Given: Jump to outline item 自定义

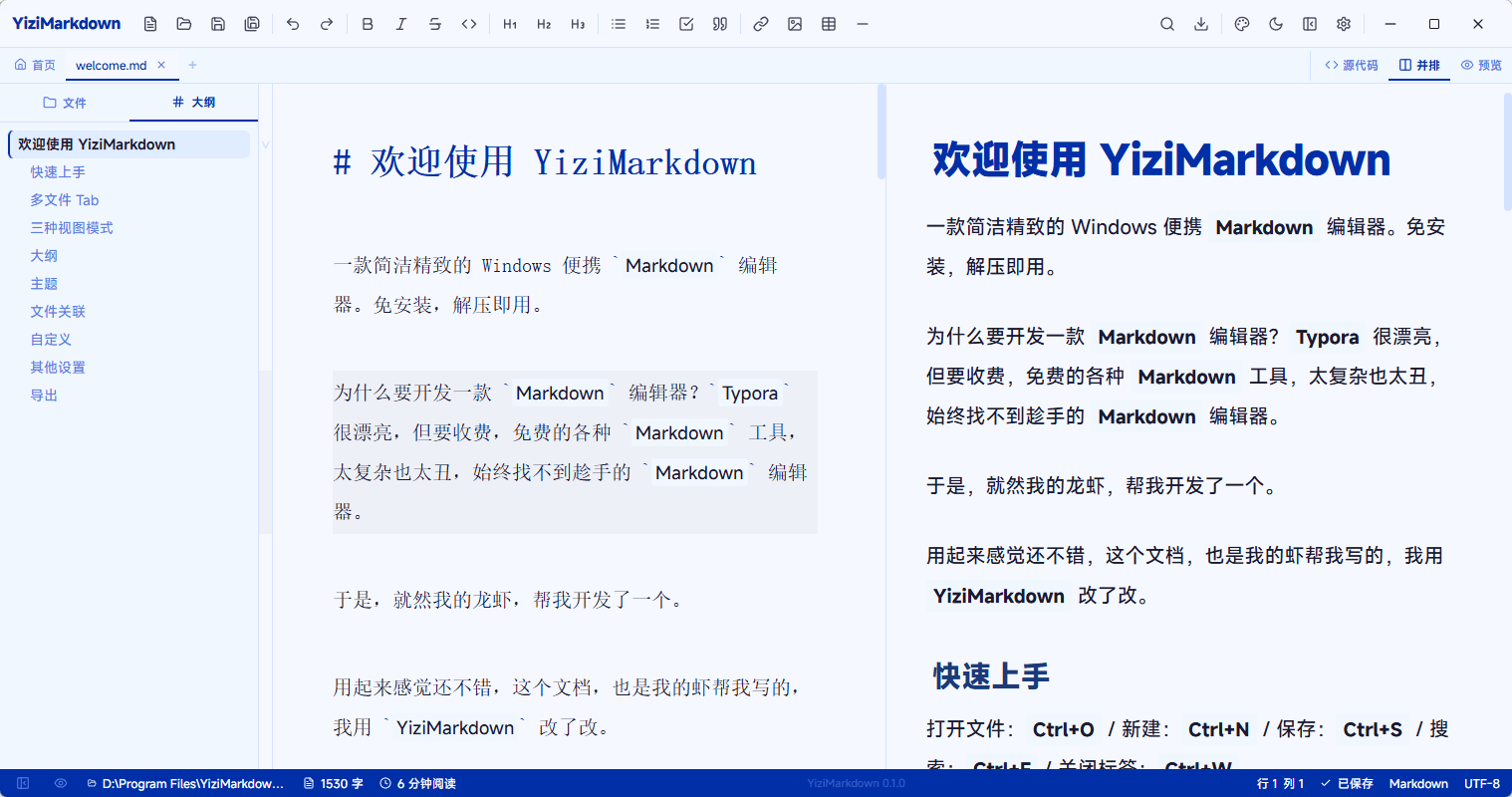Looking at the screenshot, I should pyautogui.click(x=51, y=340).
